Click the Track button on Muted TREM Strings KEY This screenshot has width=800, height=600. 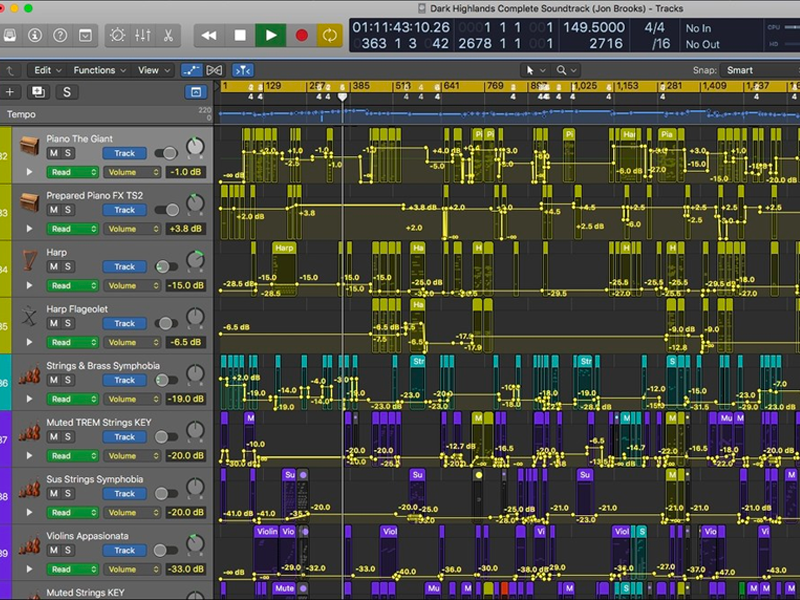coord(124,437)
